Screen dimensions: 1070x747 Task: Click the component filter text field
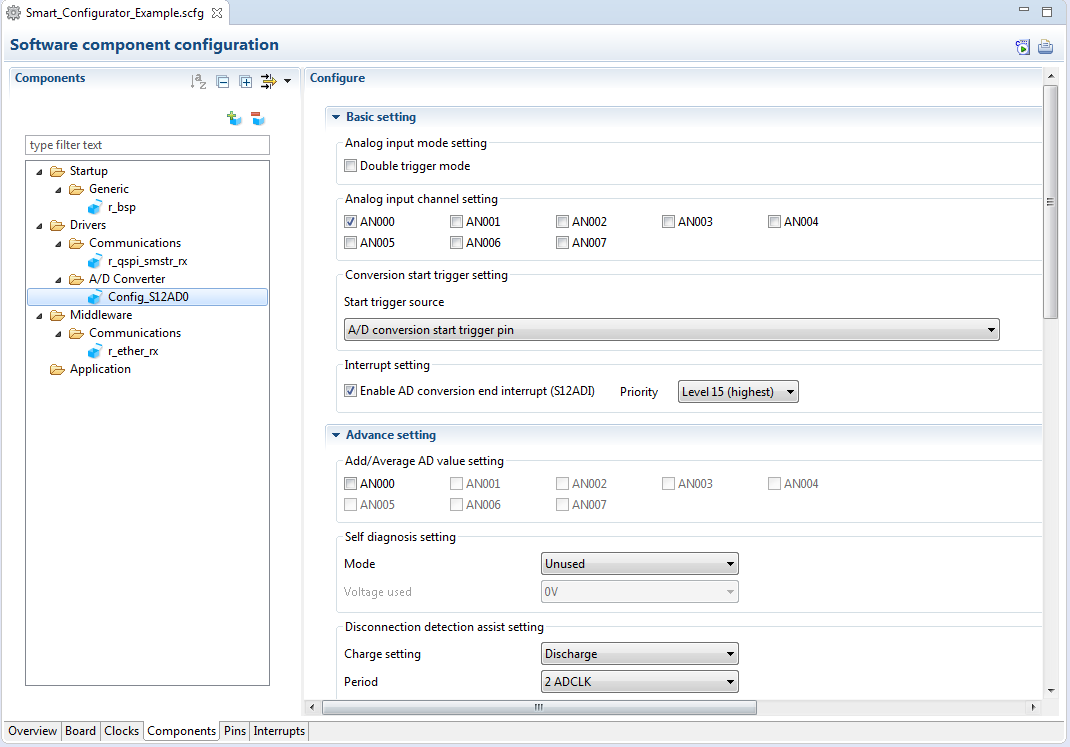coord(147,145)
